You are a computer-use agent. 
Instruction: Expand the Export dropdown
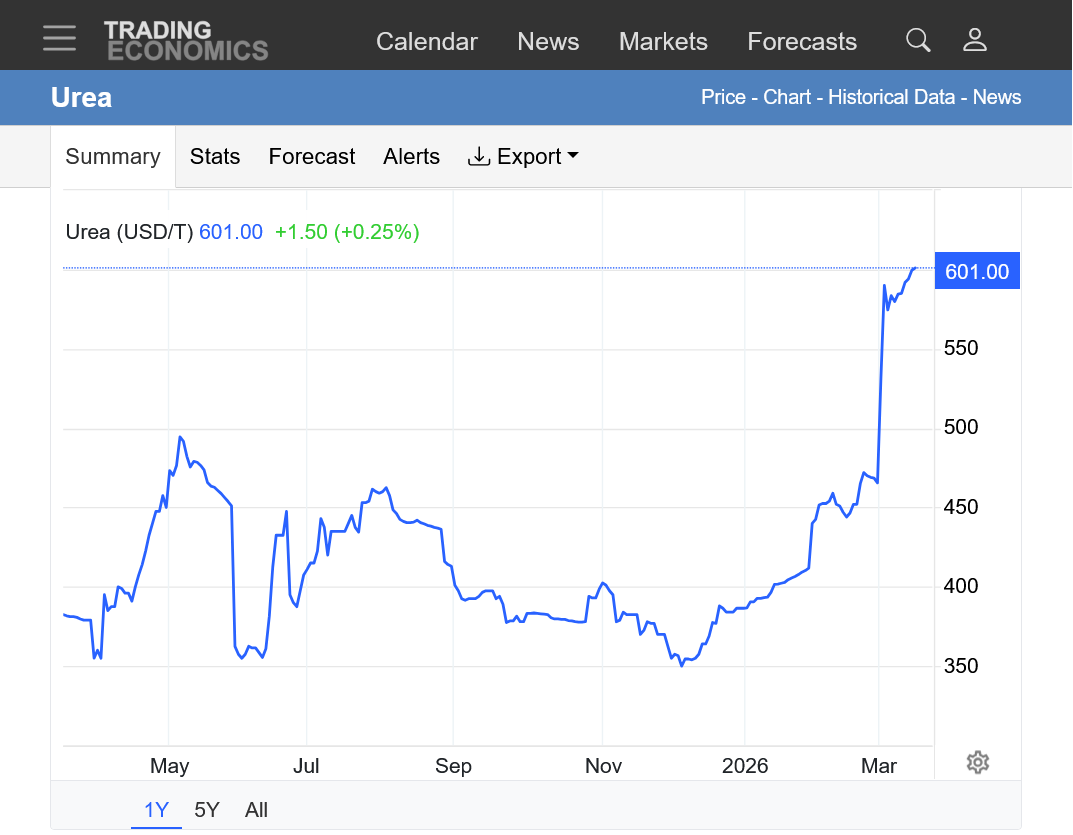(523, 157)
